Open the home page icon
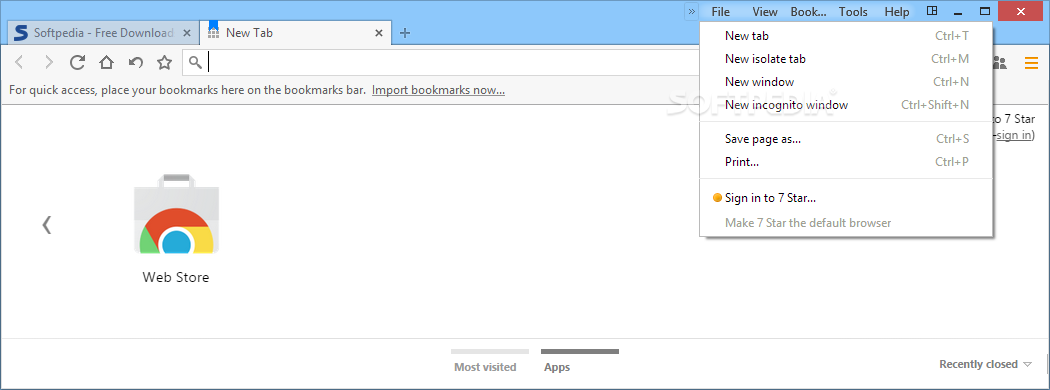The image size is (1050, 390). [x=106, y=62]
